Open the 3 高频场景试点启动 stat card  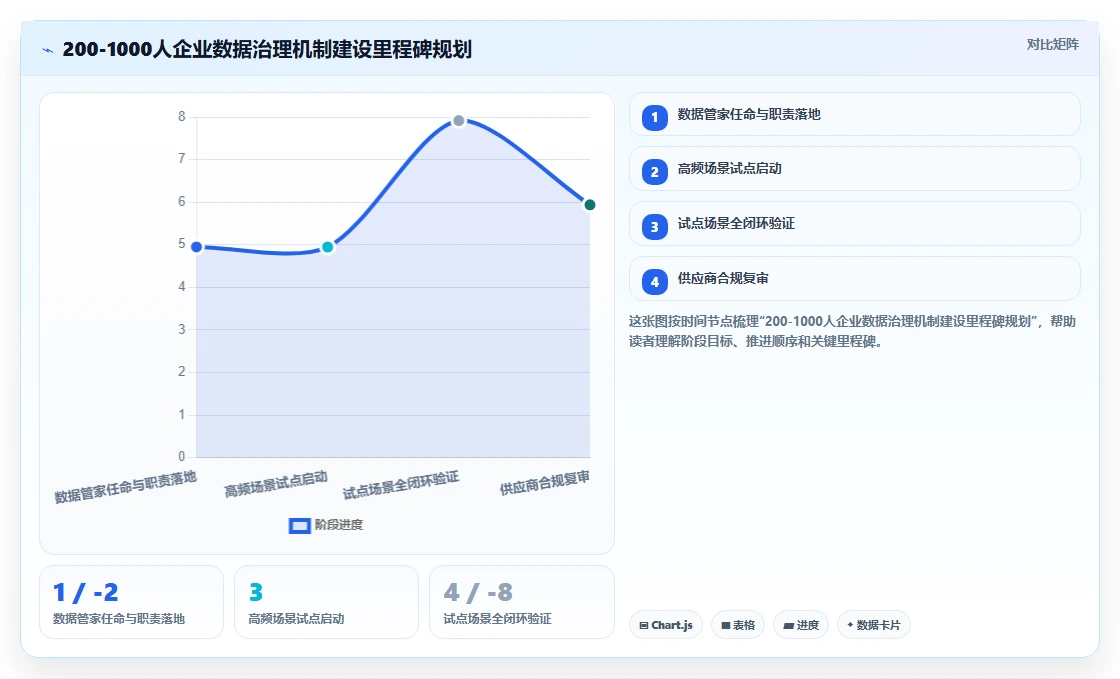[326, 602]
